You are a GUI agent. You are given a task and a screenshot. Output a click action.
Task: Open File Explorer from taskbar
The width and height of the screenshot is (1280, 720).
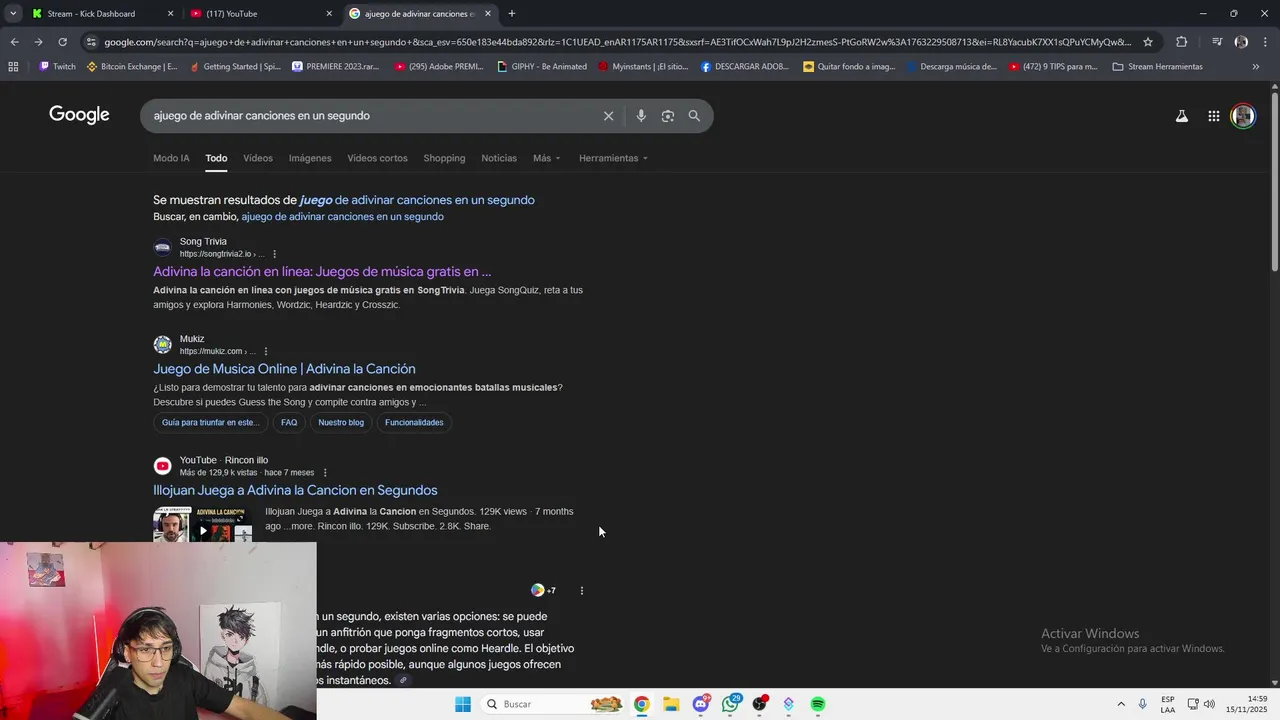coord(671,704)
